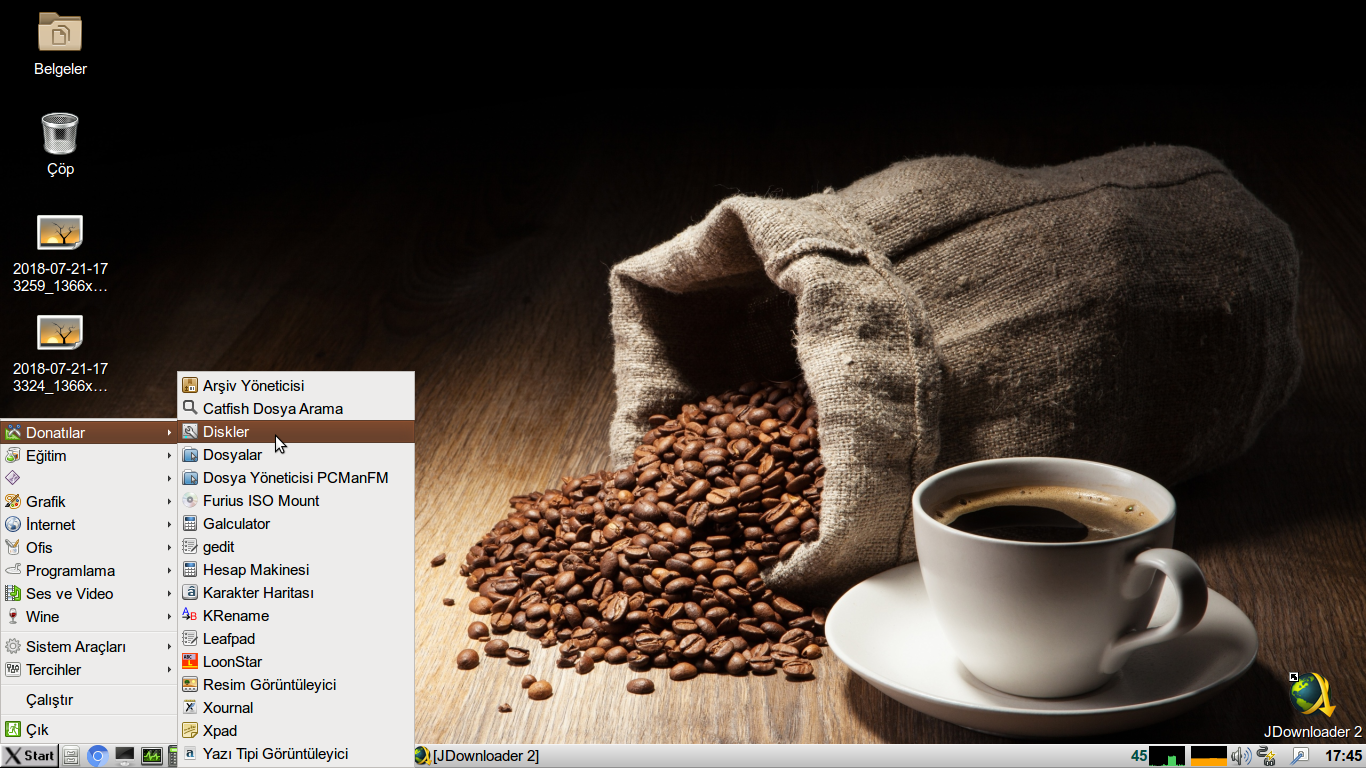
Task: Open Yazı Tipi Görüntüleyici
Action: coord(296,754)
